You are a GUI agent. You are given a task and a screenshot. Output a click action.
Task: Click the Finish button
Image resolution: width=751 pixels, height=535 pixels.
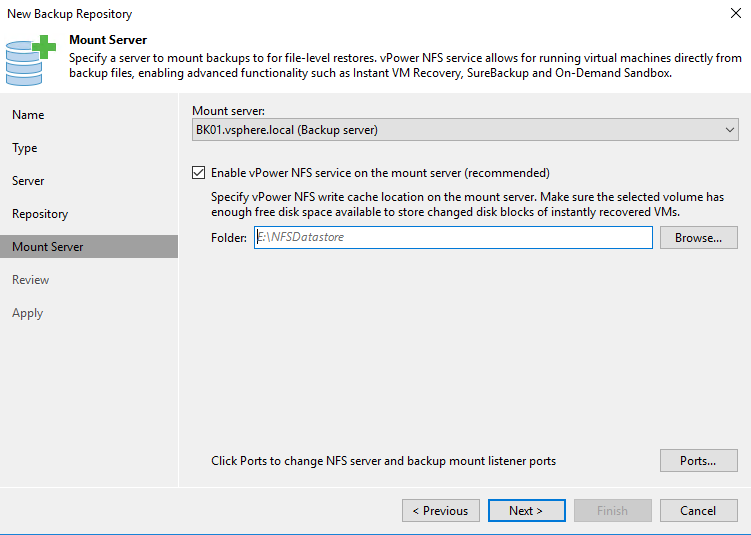coord(612,510)
